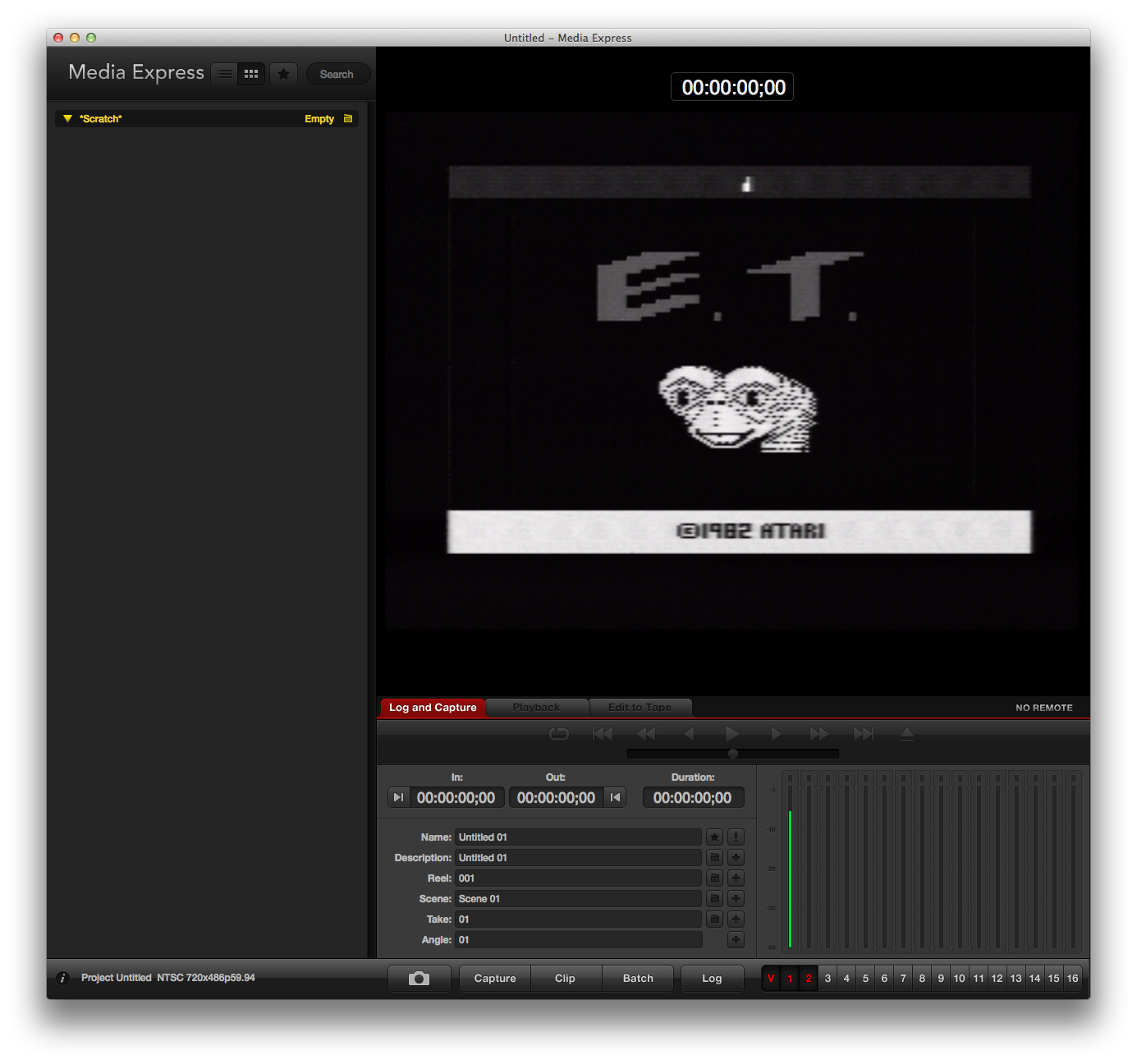Click the large play button
The width and height of the screenshot is (1137, 1064).
point(732,734)
